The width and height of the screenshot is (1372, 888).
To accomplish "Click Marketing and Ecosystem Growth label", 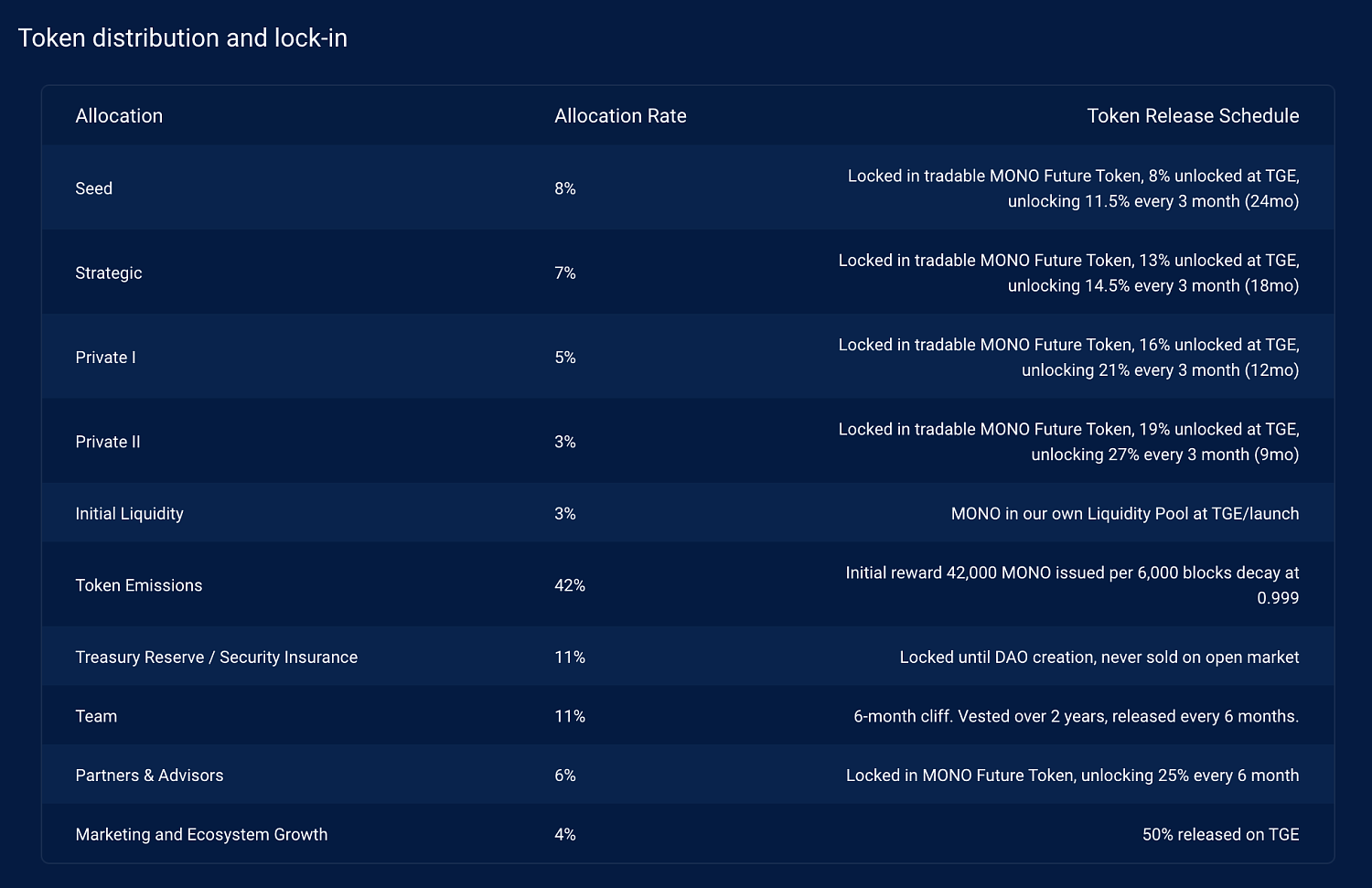I will pyautogui.click(x=201, y=834).
